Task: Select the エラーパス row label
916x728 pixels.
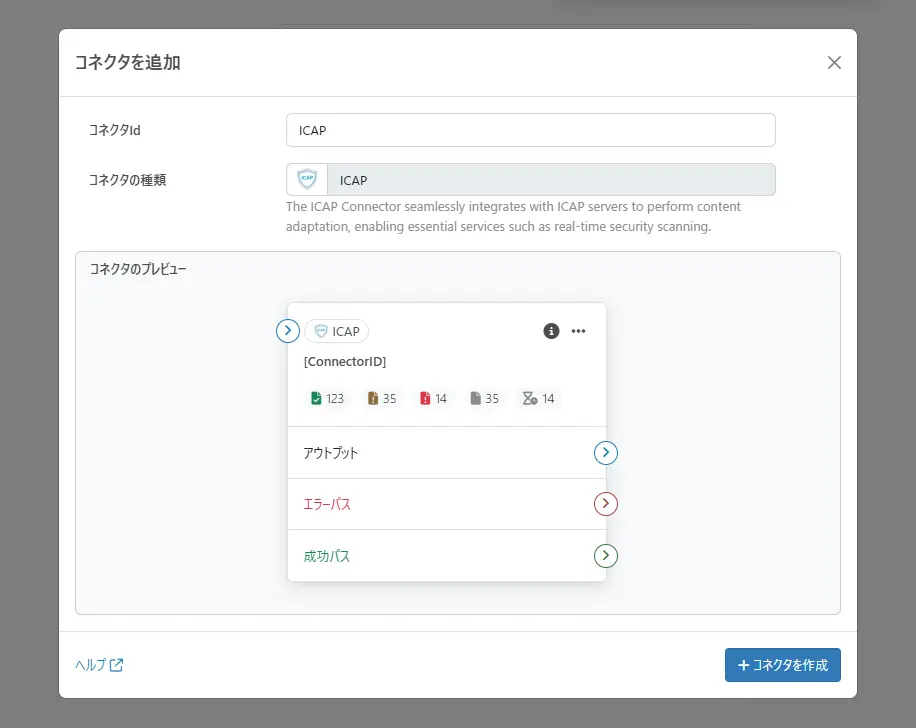Action: point(327,504)
